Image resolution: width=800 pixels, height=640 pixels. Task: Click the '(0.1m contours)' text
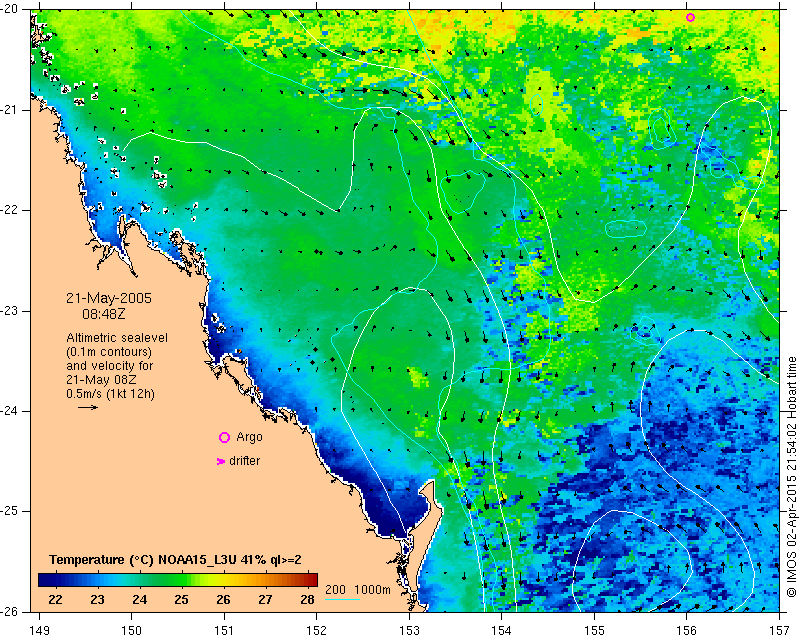click(109, 352)
